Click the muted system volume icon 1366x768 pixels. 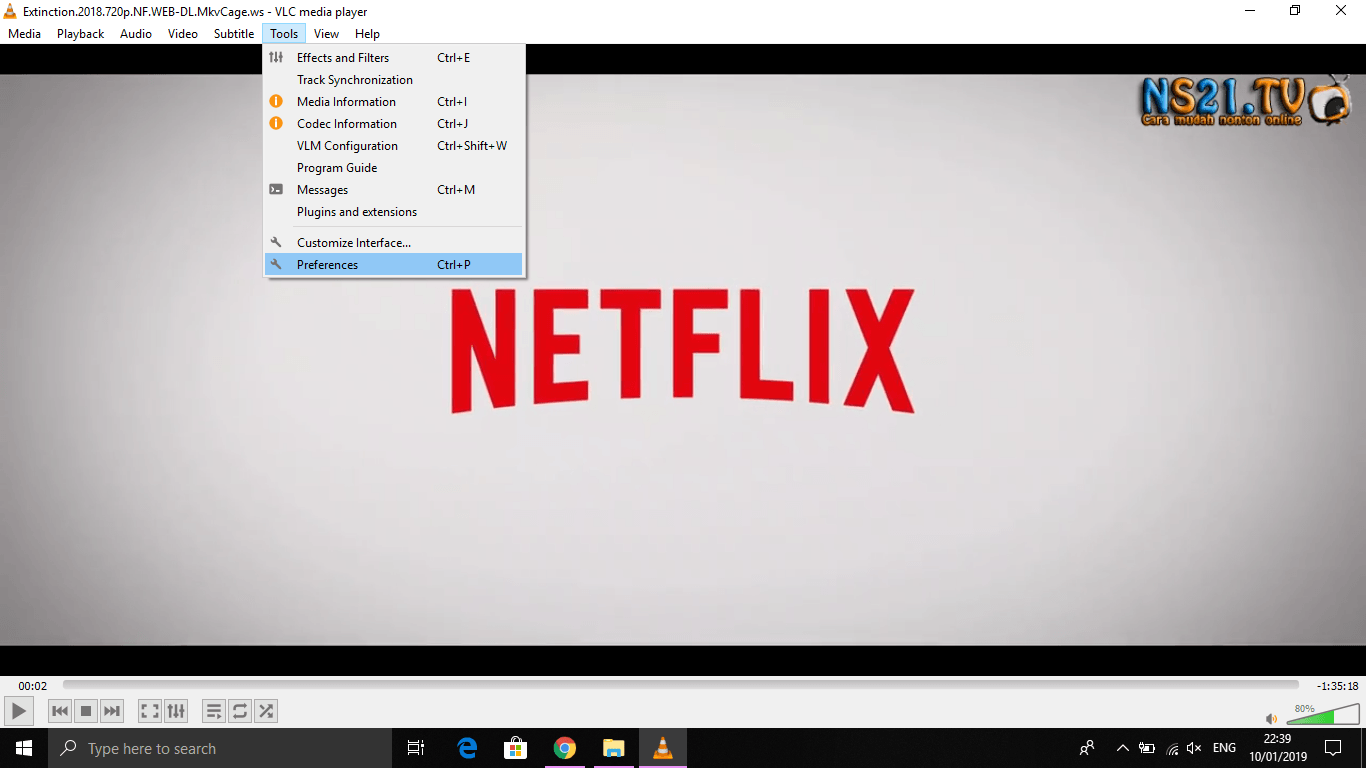tap(1194, 748)
